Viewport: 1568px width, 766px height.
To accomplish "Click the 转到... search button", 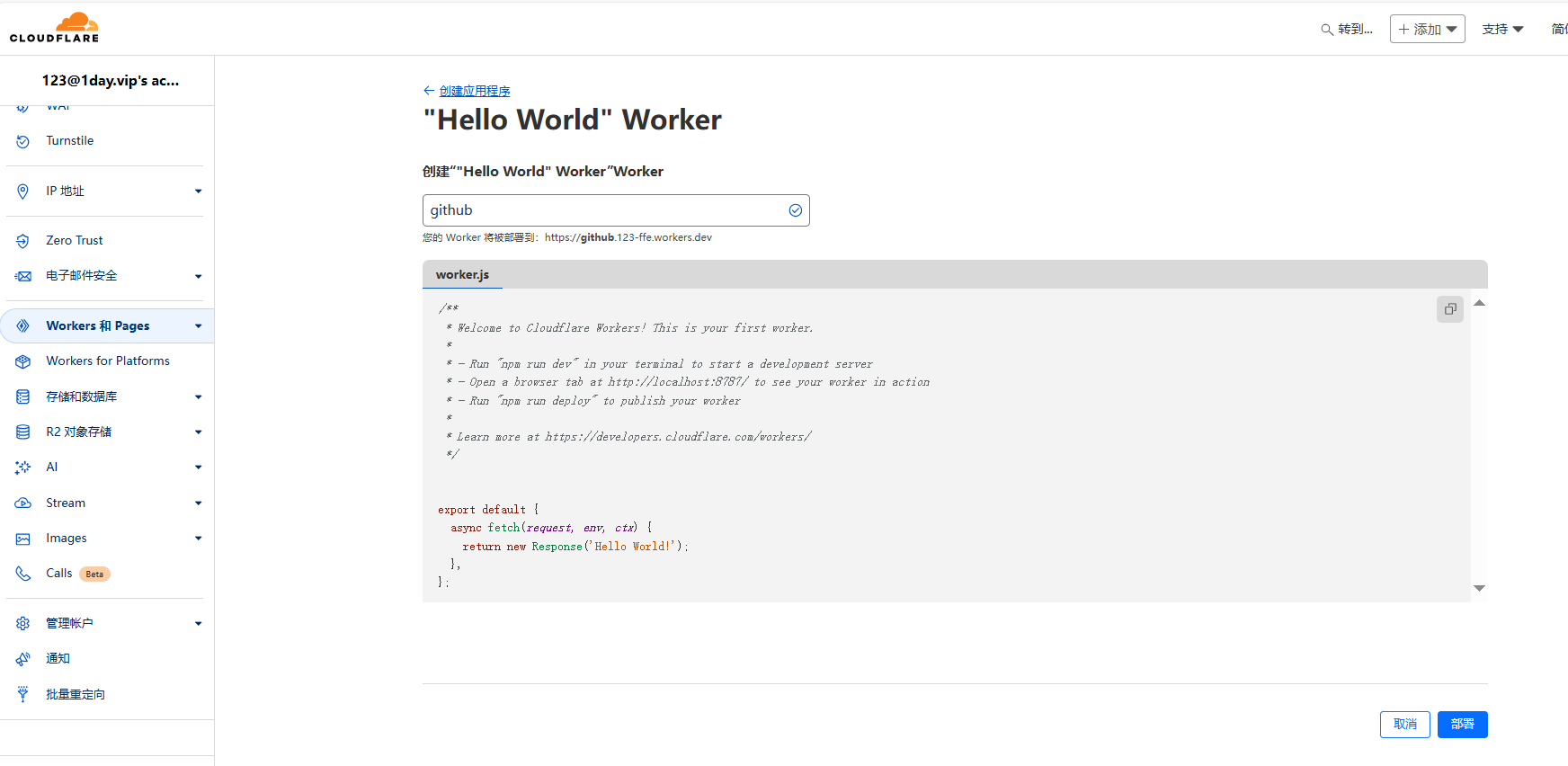I will pos(1346,30).
